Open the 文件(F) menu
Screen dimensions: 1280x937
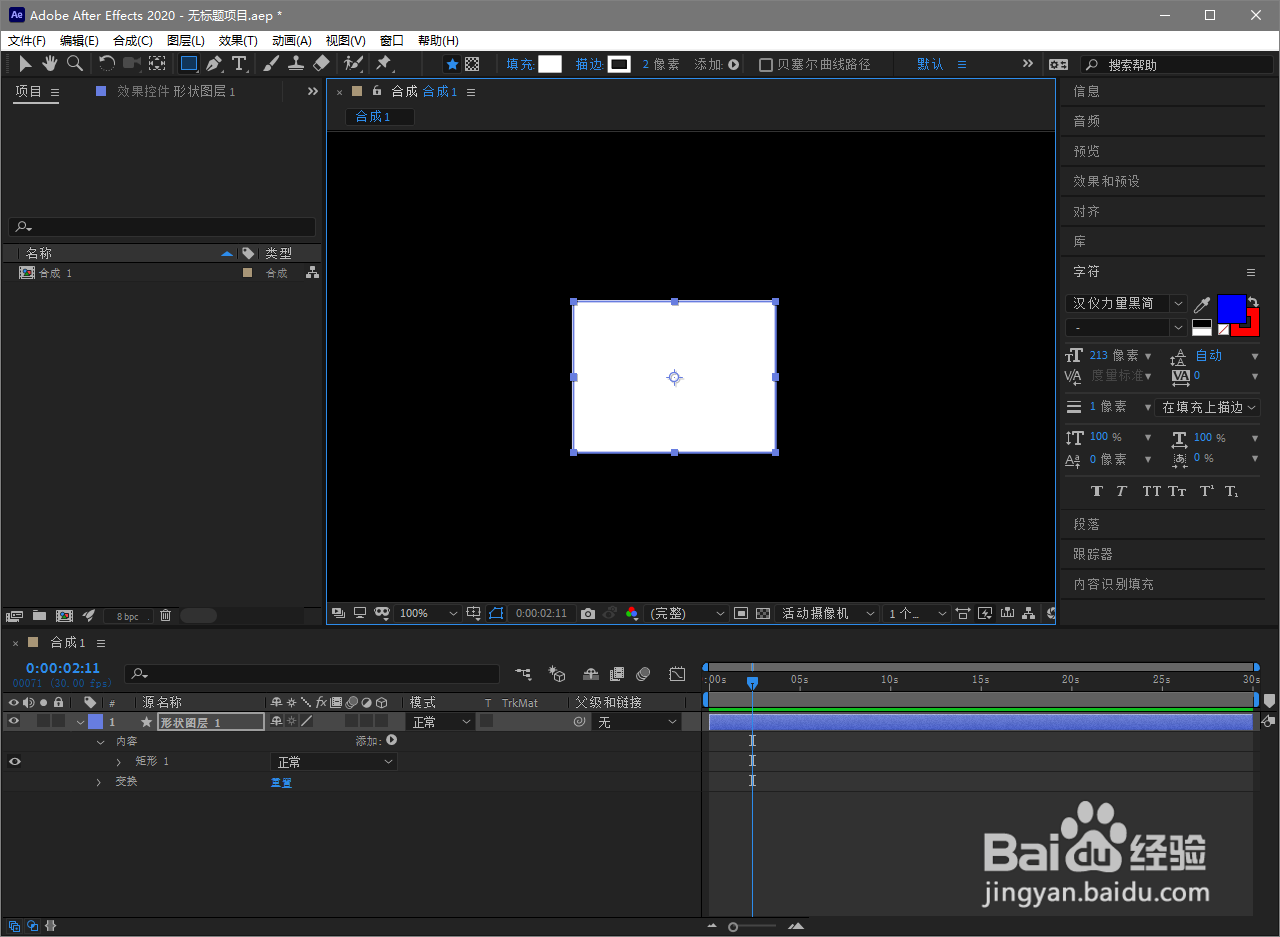tap(27, 41)
